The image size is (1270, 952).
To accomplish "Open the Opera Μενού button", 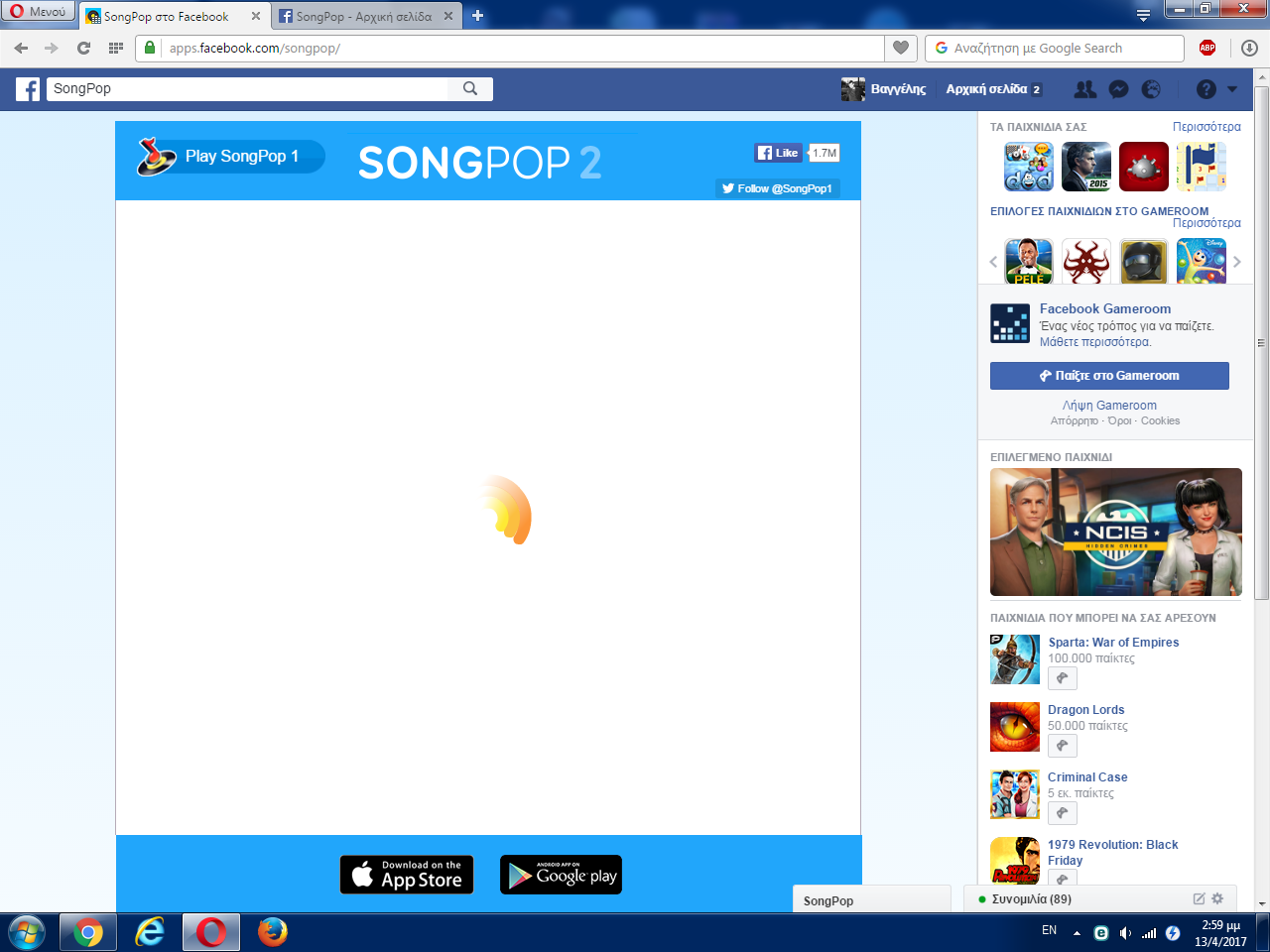I will coord(38,12).
